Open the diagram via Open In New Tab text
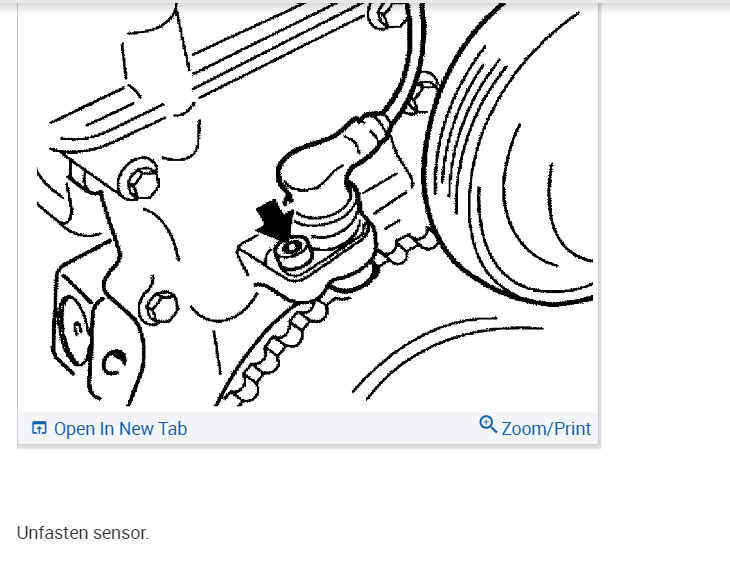 click(x=120, y=429)
